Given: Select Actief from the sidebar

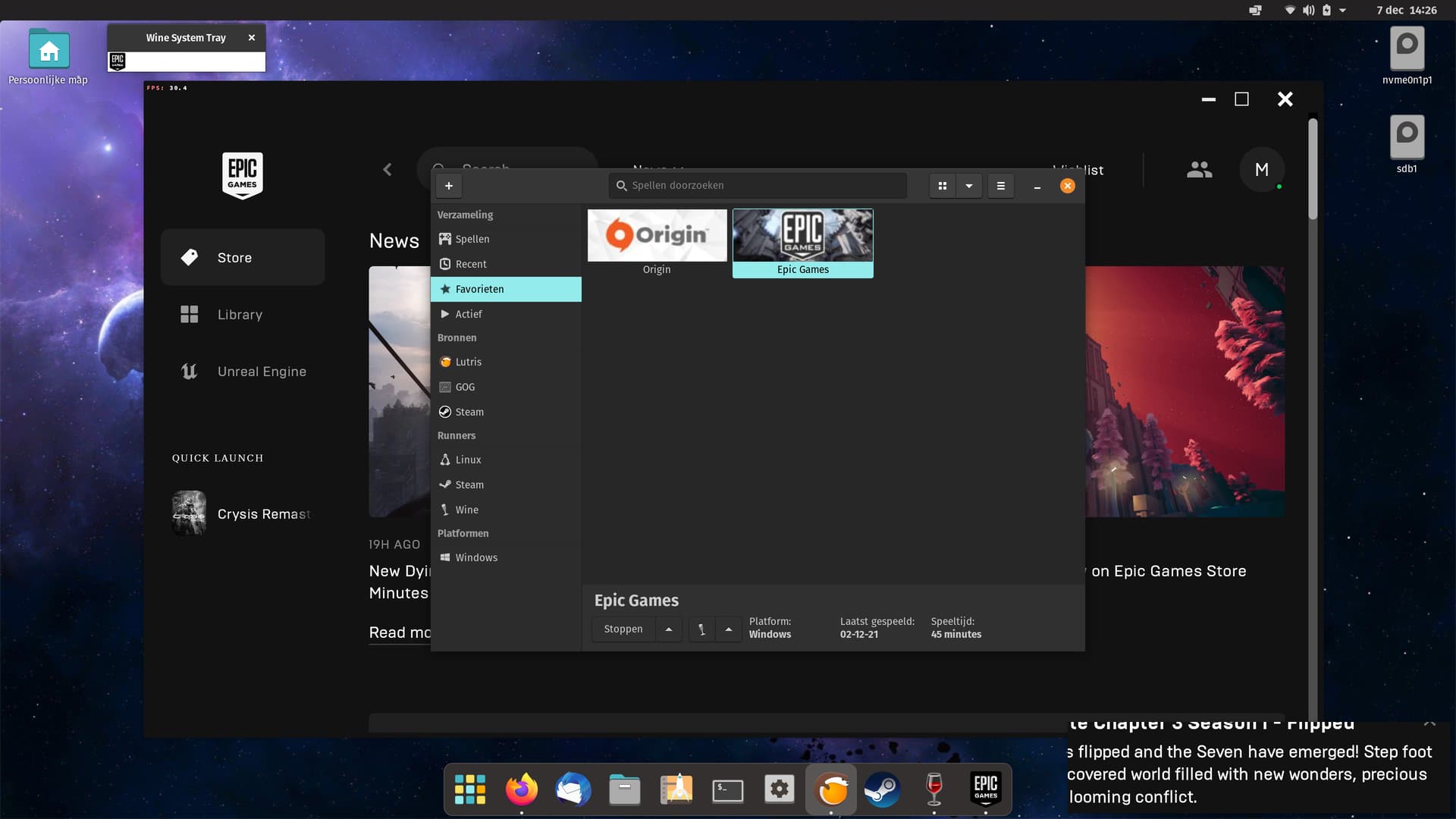Looking at the screenshot, I should coord(468,314).
